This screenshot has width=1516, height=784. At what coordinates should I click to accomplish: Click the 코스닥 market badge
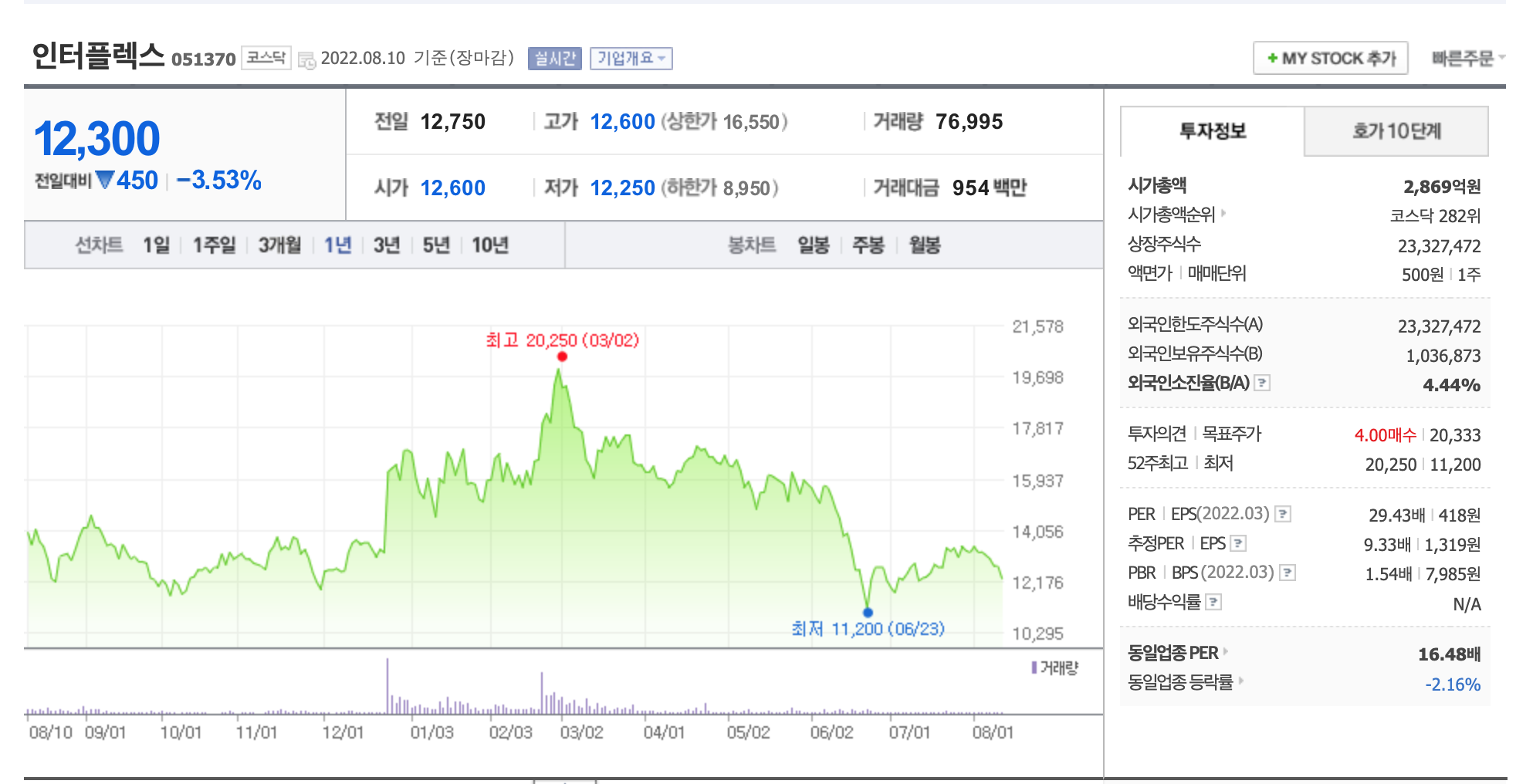[266, 58]
